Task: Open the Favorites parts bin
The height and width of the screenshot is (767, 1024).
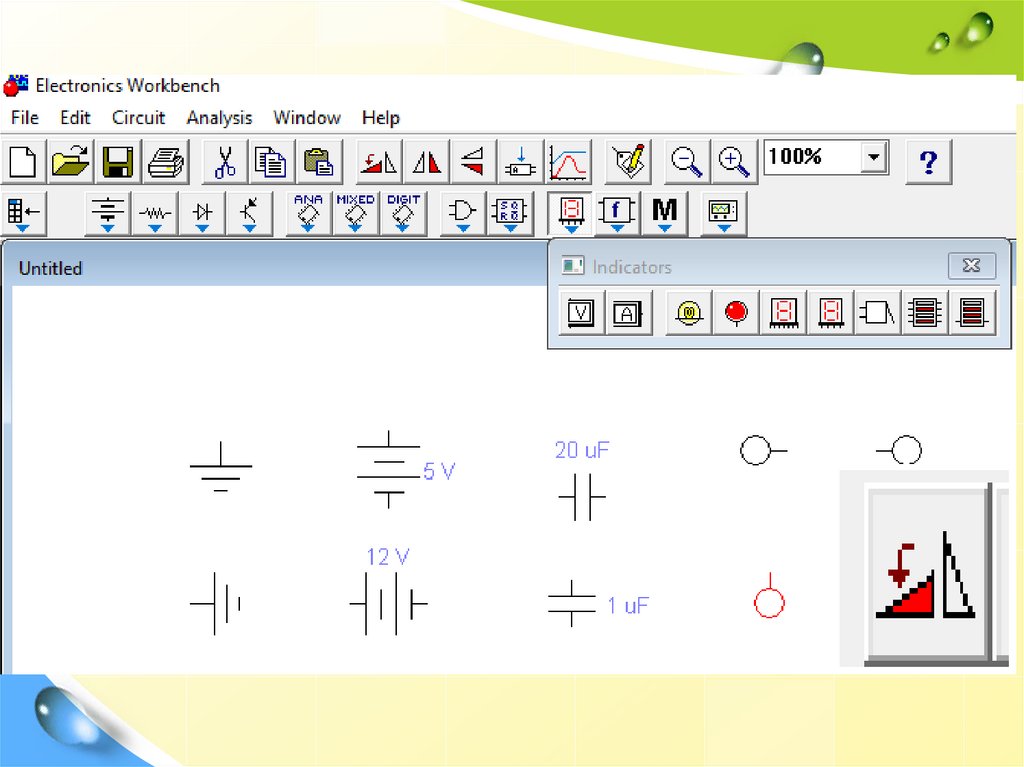Action: [x=24, y=213]
